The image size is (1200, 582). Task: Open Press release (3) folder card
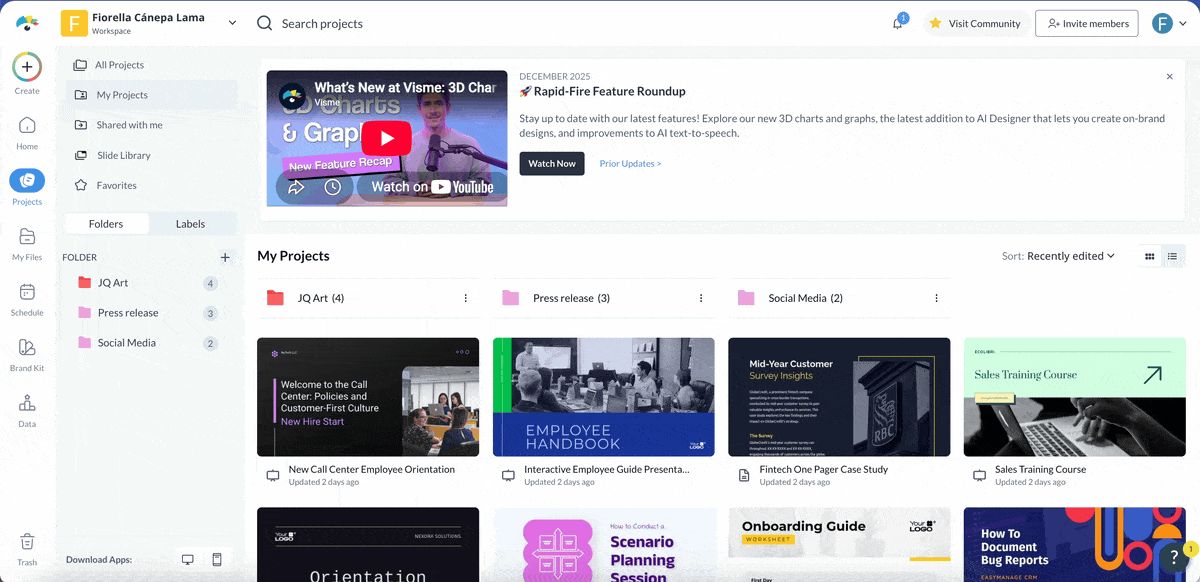tap(604, 298)
